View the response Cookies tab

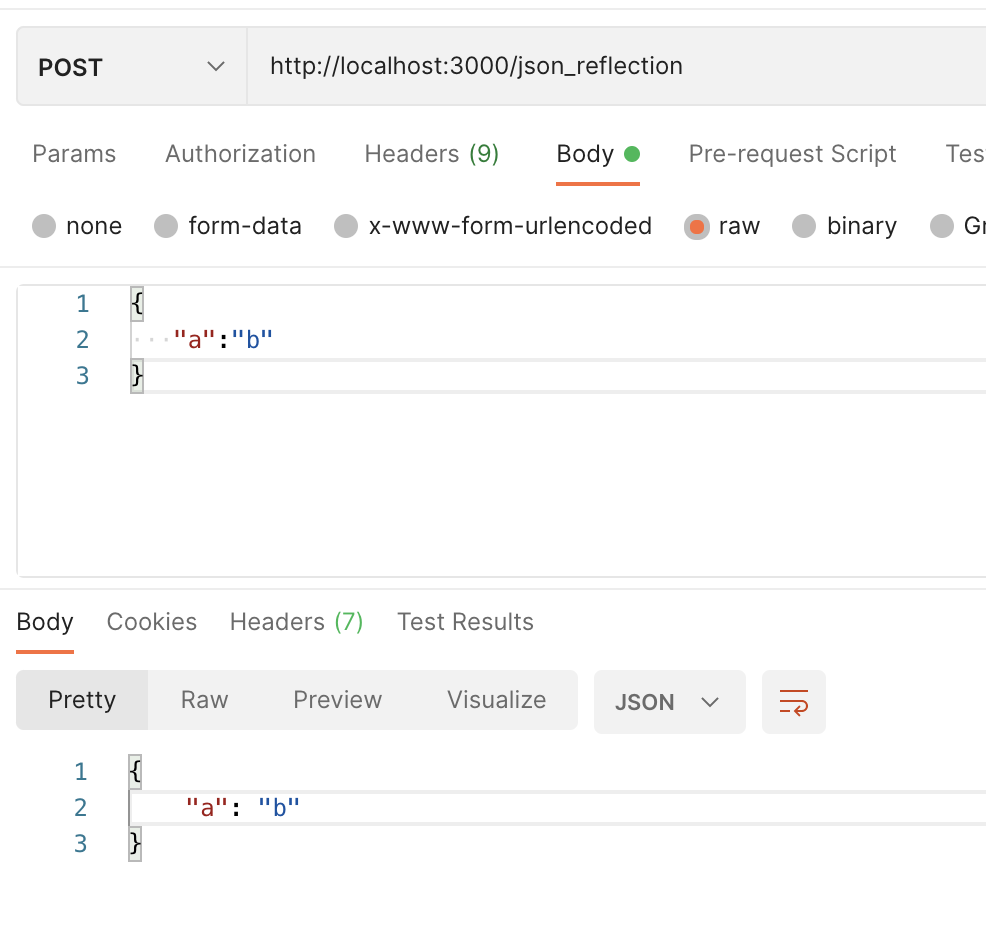(151, 622)
